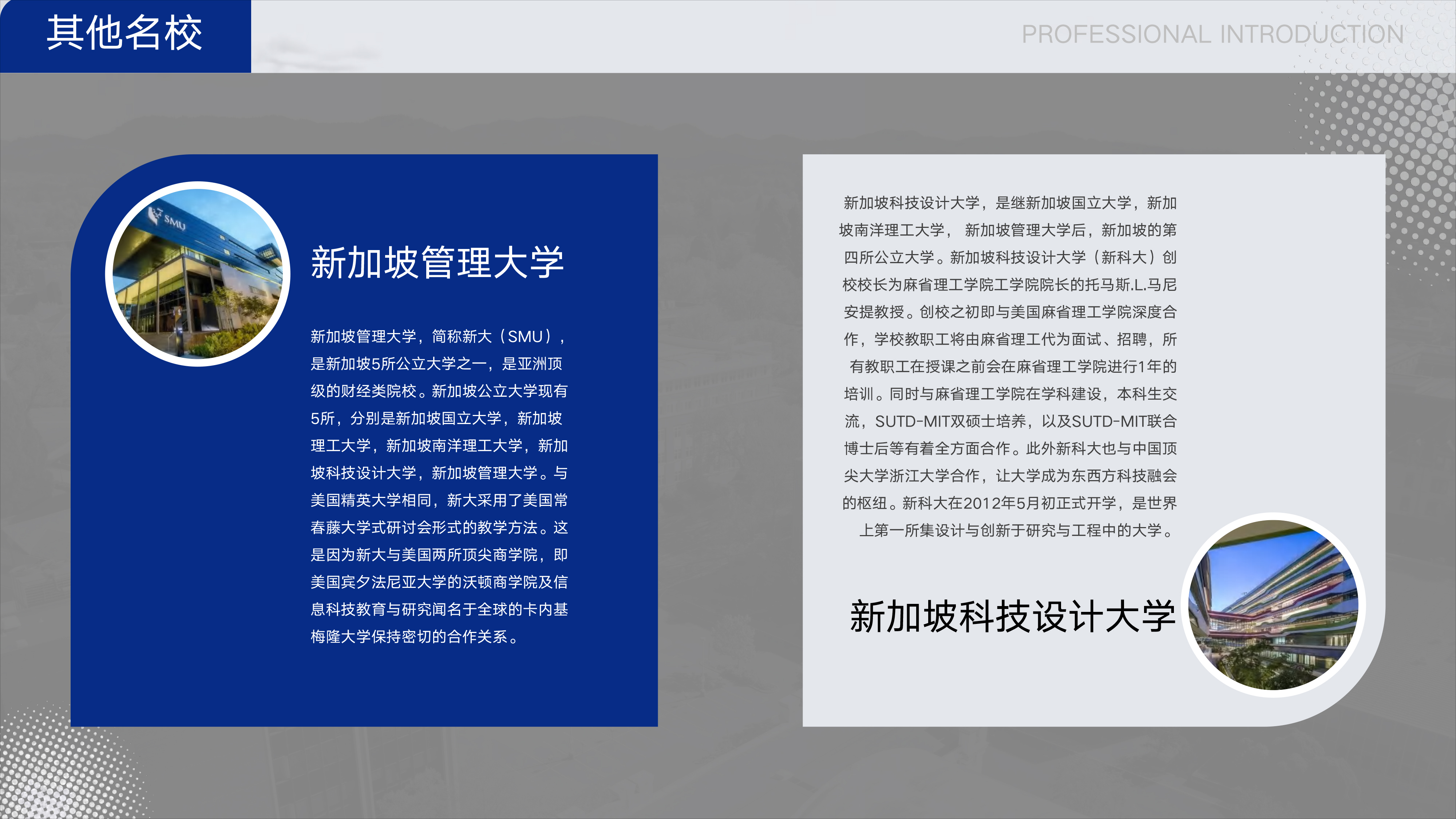Viewport: 1456px width, 819px height.
Task: Click the line beginning 5所，分别是新加坡国立大学
Action: tap(436, 418)
